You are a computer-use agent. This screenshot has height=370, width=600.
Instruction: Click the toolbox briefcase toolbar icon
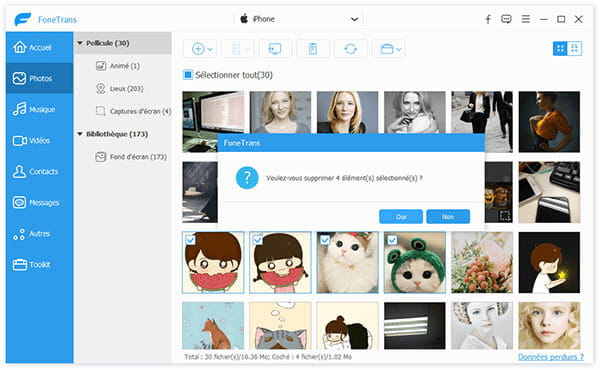(387, 49)
